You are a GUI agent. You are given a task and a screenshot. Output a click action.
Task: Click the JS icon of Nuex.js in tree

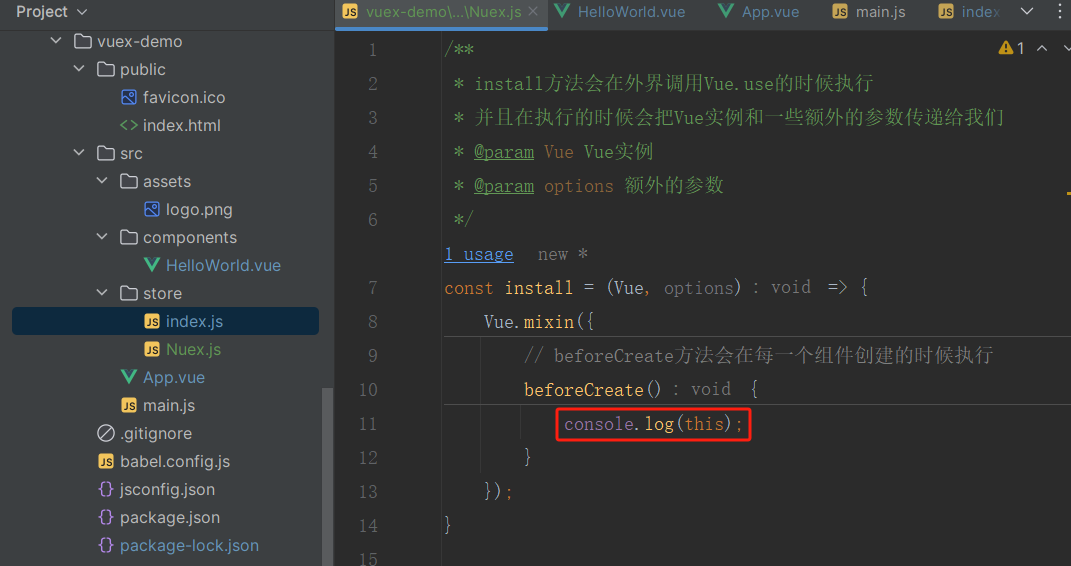[152, 350]
